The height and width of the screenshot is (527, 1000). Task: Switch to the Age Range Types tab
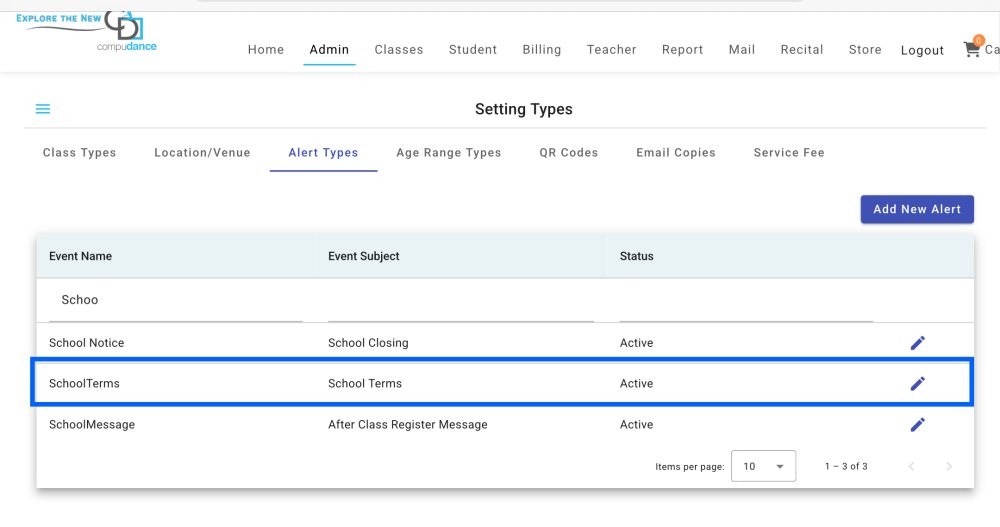point(448,152)
